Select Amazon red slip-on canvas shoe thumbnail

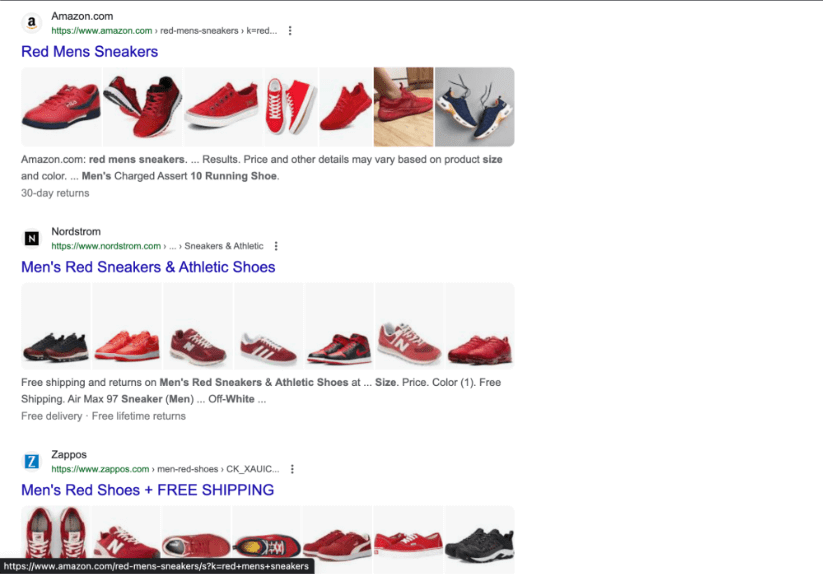point(223,107)
